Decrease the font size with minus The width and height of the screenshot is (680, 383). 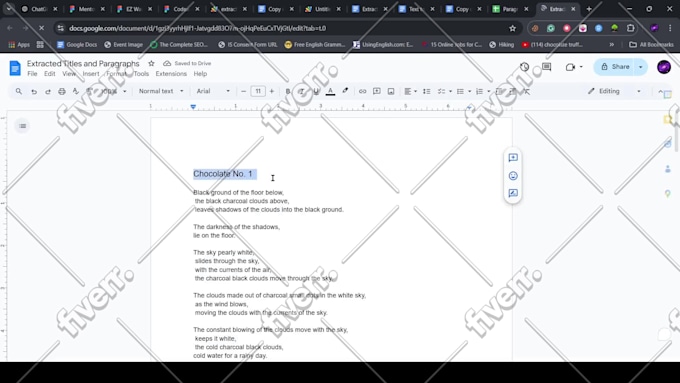point(243,91)
